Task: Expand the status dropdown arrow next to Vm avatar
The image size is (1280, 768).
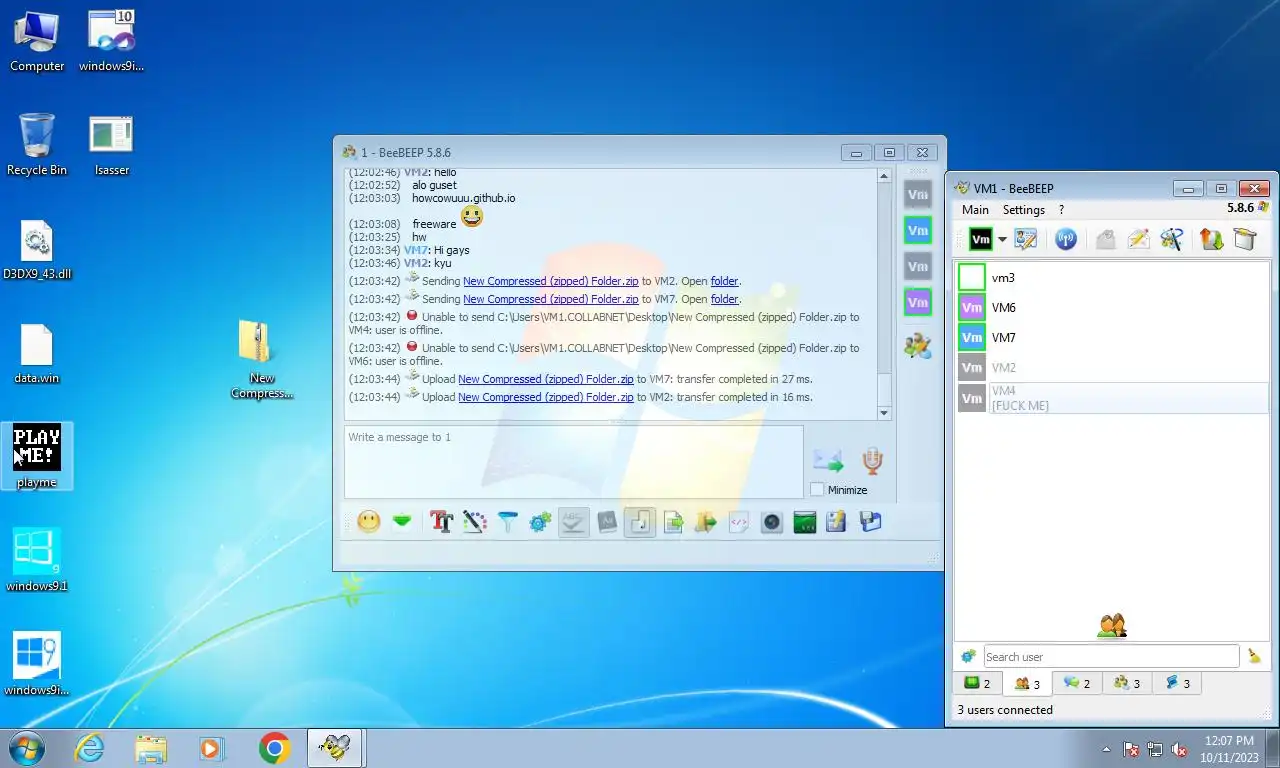Action: coord(1002,240)
